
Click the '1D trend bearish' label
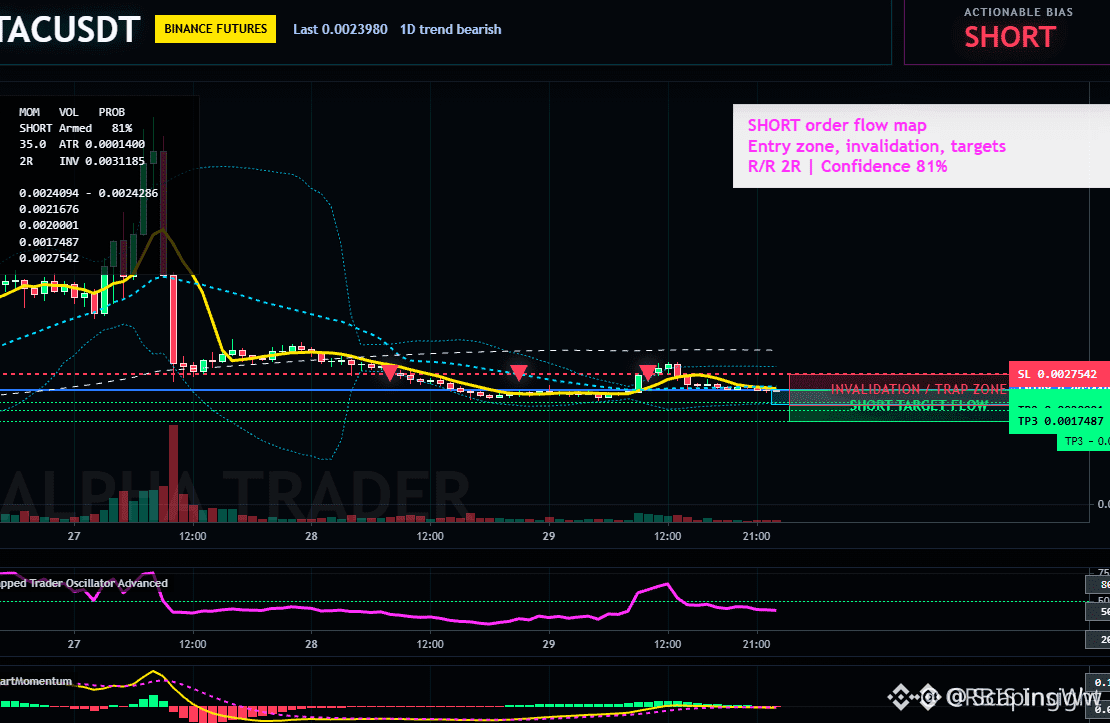pyautogui.click(x=450, y=29)
